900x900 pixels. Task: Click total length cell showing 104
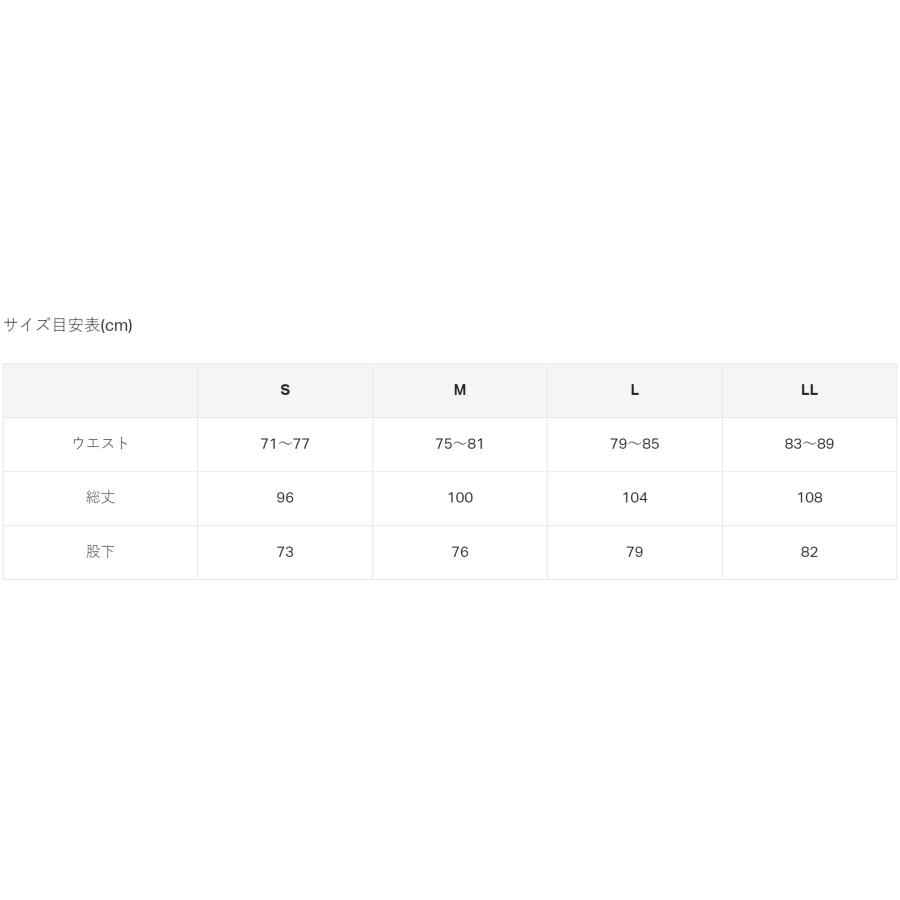(635, 498)
